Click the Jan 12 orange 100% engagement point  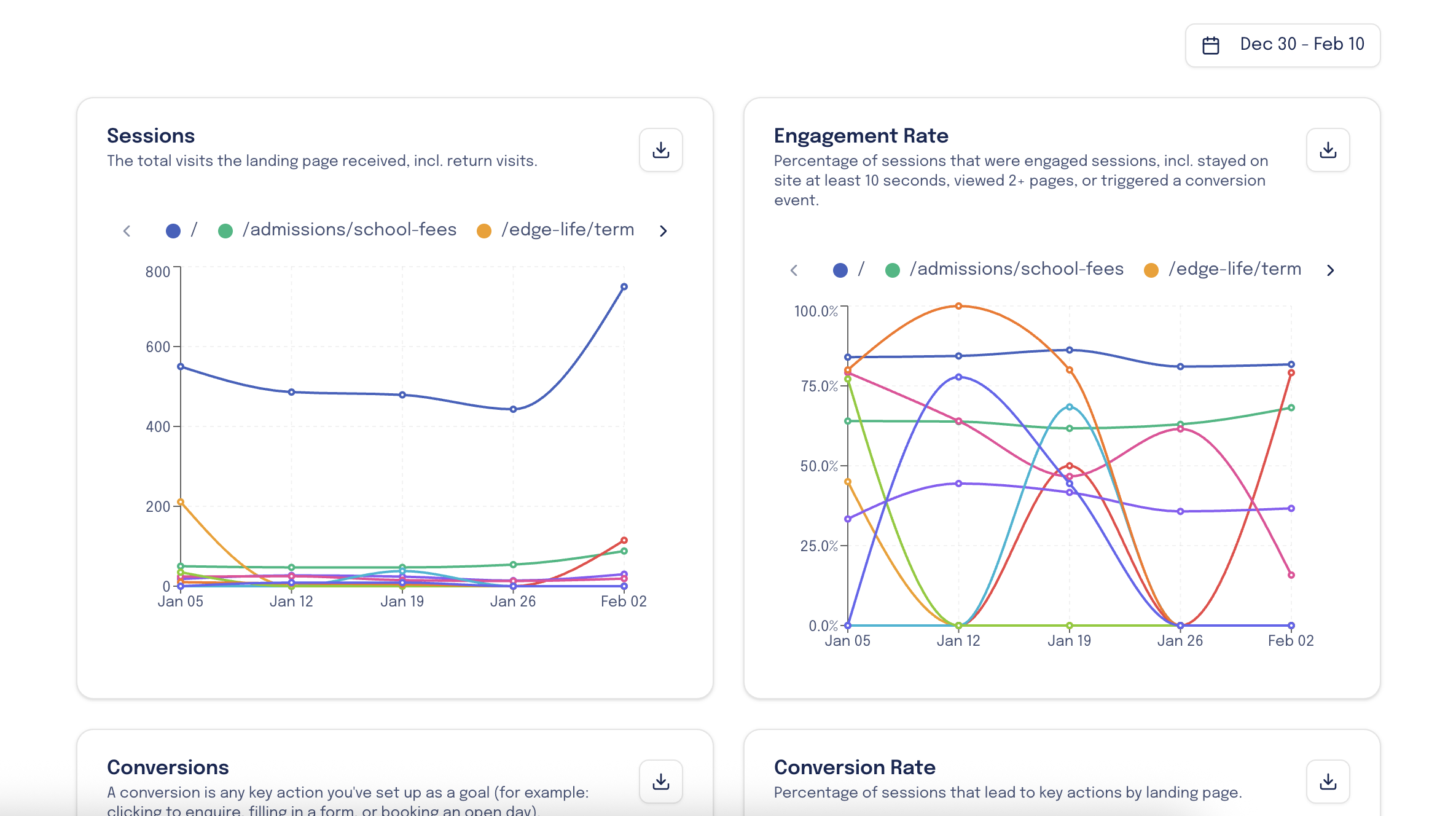(x=958, y=306)
